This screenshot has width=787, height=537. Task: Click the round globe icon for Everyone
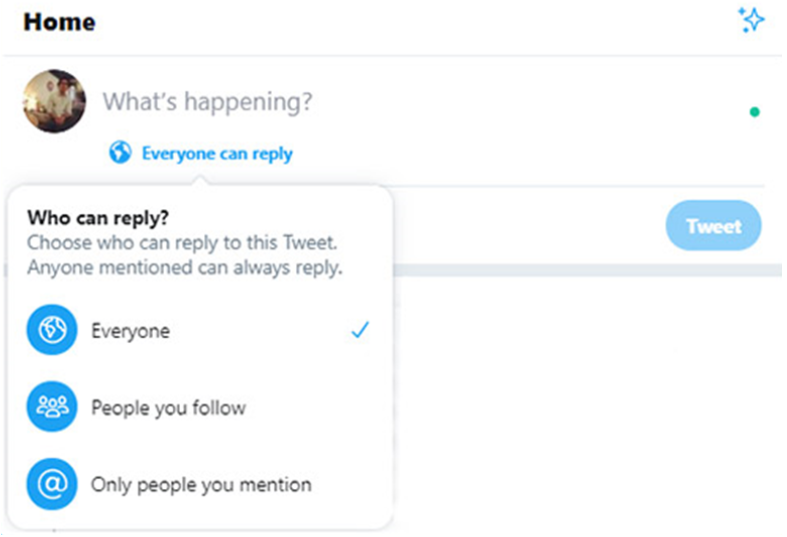click(x=52, y=331)
